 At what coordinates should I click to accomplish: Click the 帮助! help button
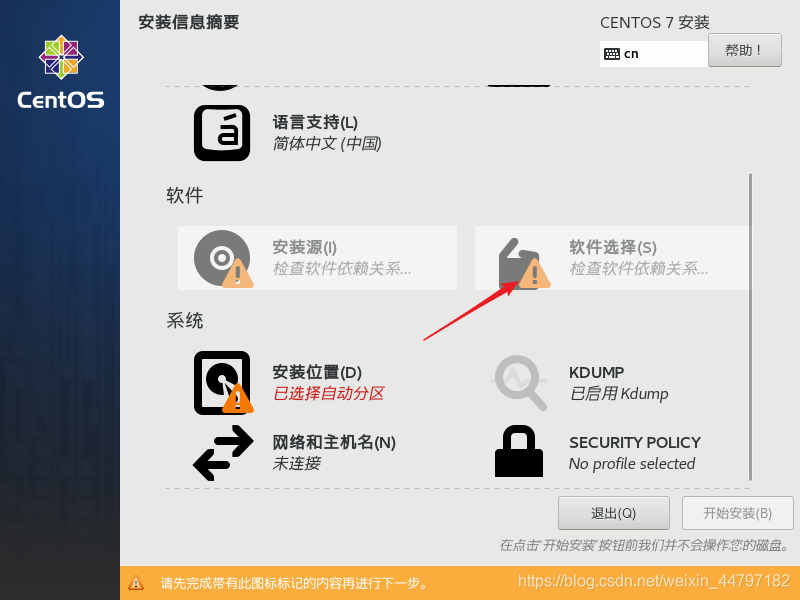pos(744,50)
